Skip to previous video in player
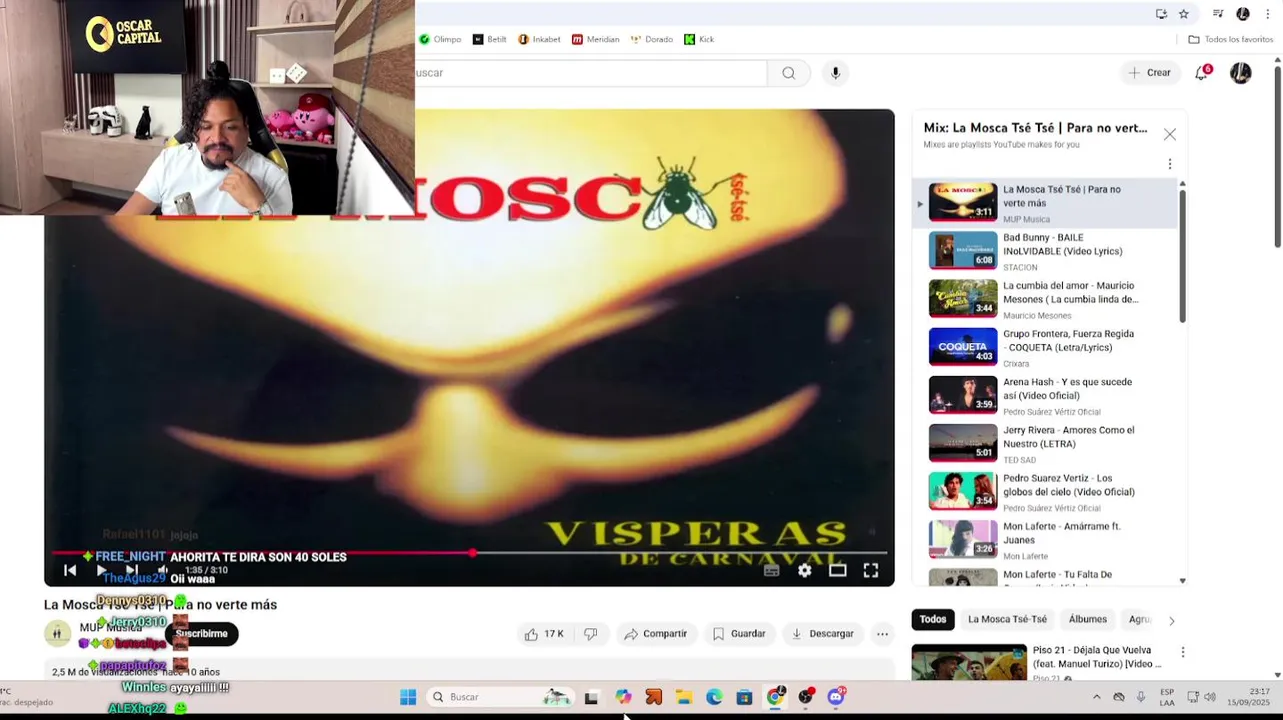Image resolution: width=1283 pixels, height=720 pixels. [x=70, y=570]
